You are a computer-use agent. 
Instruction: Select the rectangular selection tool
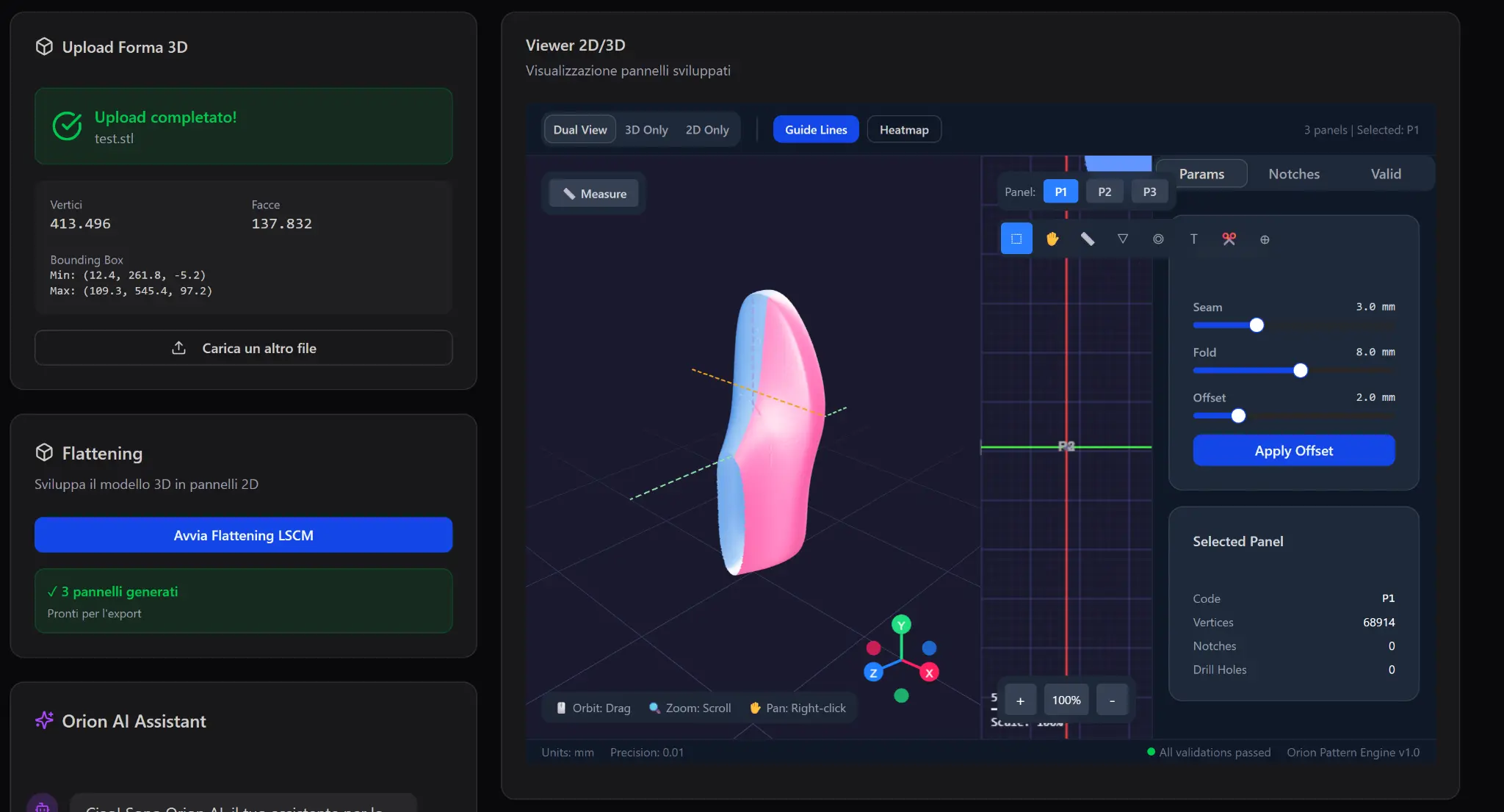(1016, 239)
